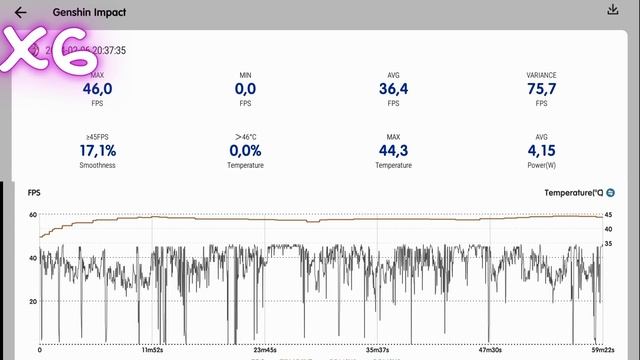Select the AVG Power value 4,15
This screenshot has height=360, width=640.
click(541, 151)
